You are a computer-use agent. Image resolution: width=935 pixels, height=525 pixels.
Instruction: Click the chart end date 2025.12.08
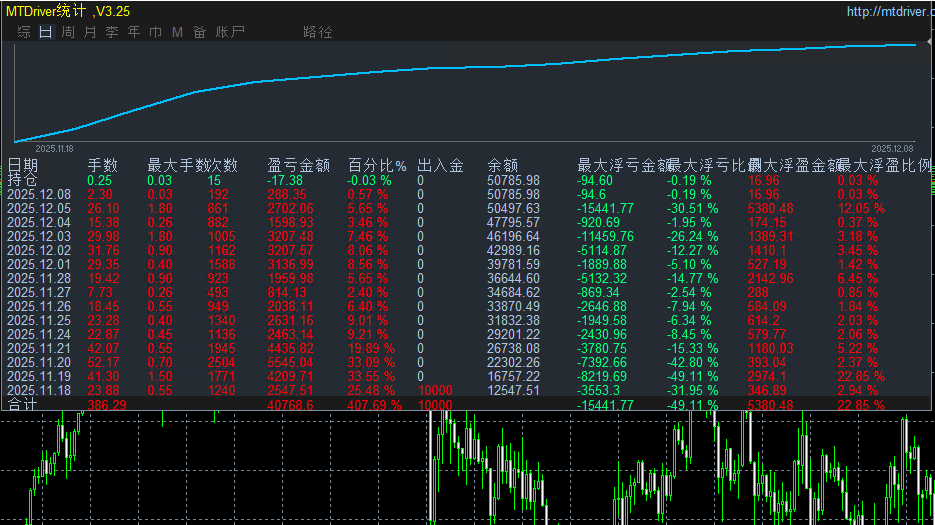click(892, 149)
